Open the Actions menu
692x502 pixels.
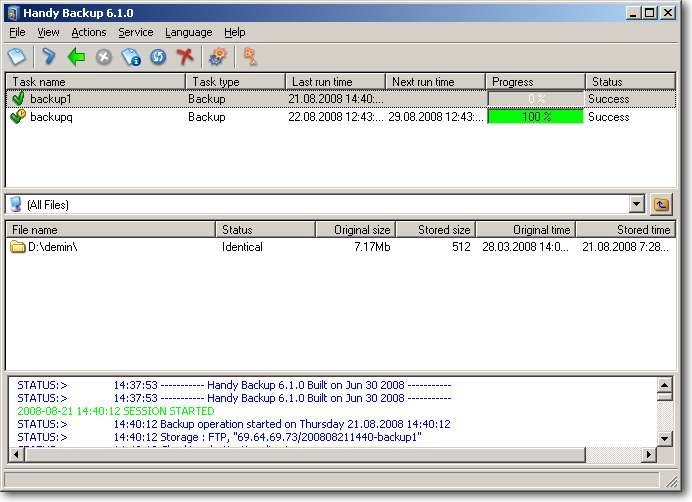click(x=89, y=32)
